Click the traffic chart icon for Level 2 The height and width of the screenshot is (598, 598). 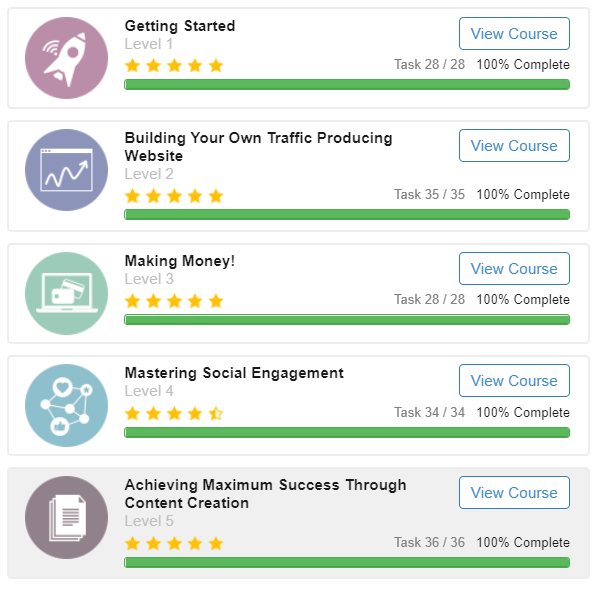click(x=66, y=170)
